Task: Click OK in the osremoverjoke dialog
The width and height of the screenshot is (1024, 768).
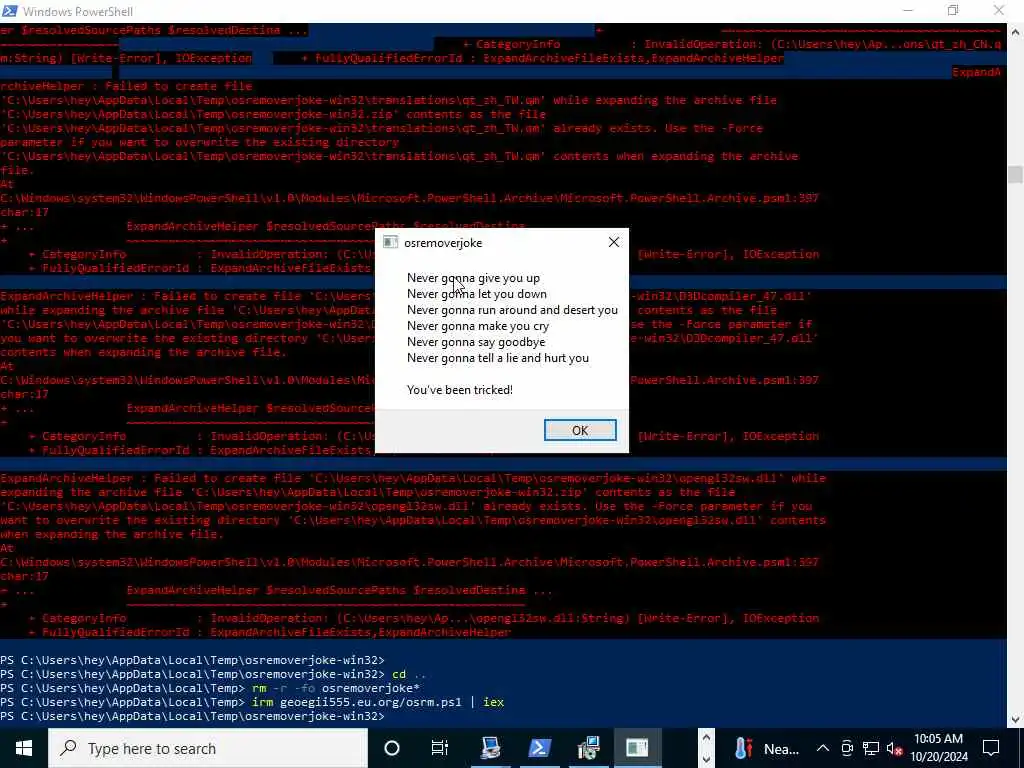Action: coord(580,430)
